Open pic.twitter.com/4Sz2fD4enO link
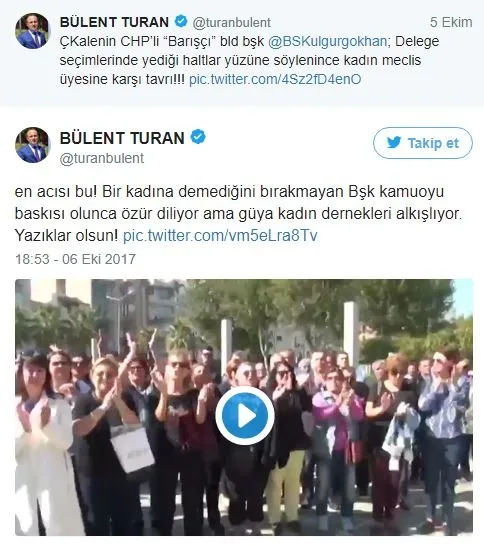This screenshot has width=484, height=545. pos(275,79)
